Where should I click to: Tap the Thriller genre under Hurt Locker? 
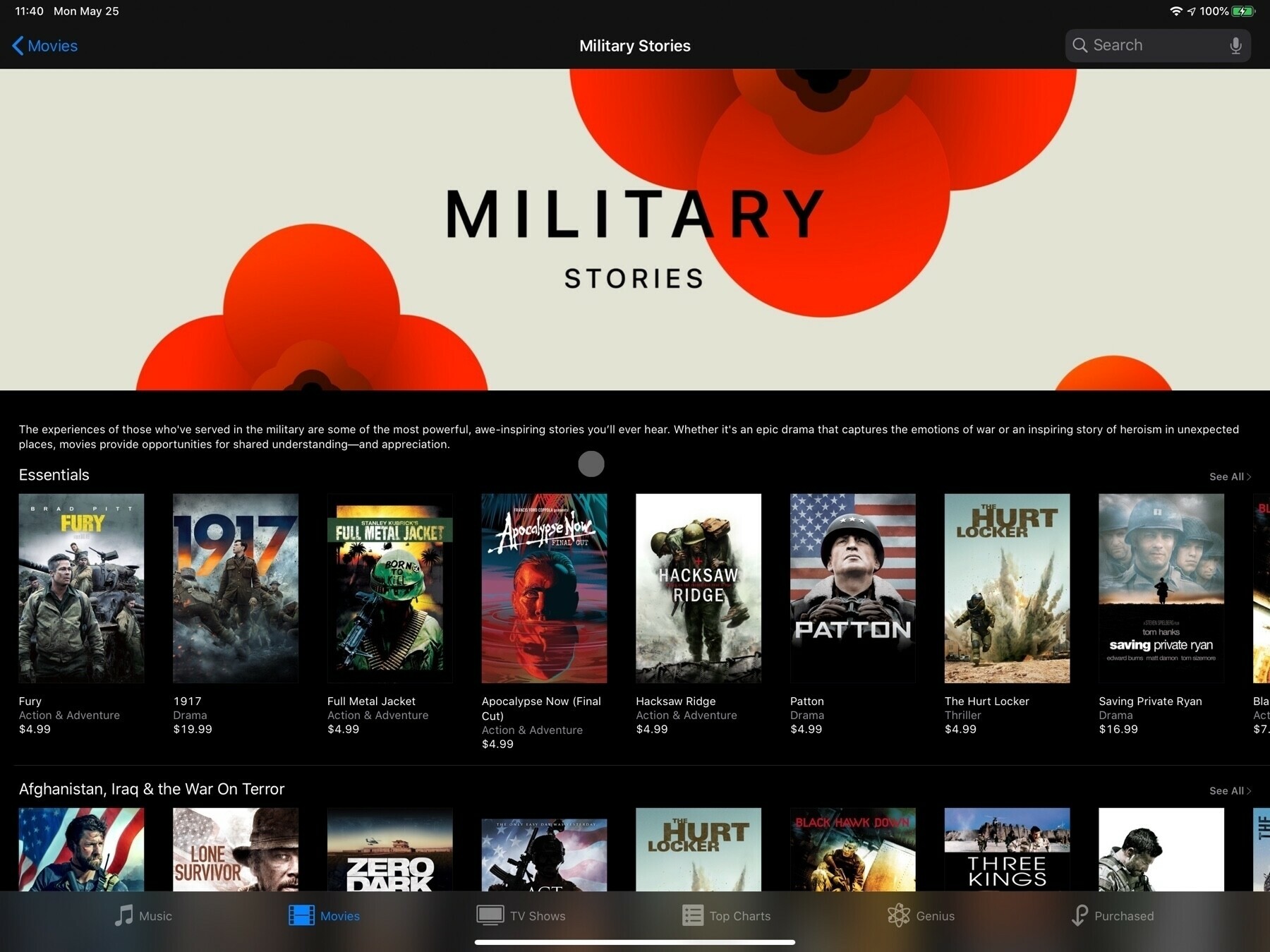[x=963, y=716]
